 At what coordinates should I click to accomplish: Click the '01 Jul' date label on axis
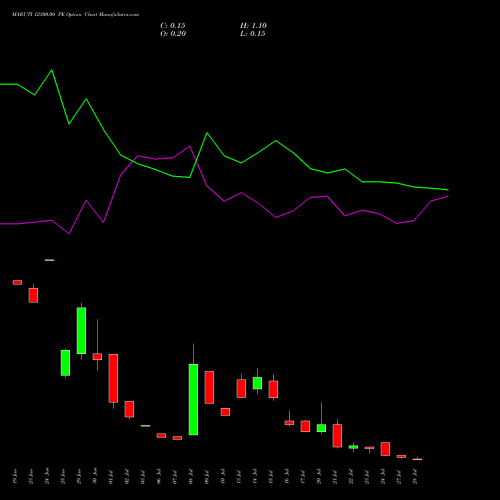(111, 477)
